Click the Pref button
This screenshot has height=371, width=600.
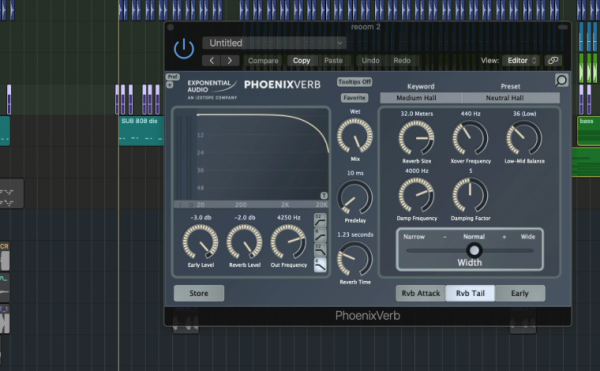tap(173, 76)
